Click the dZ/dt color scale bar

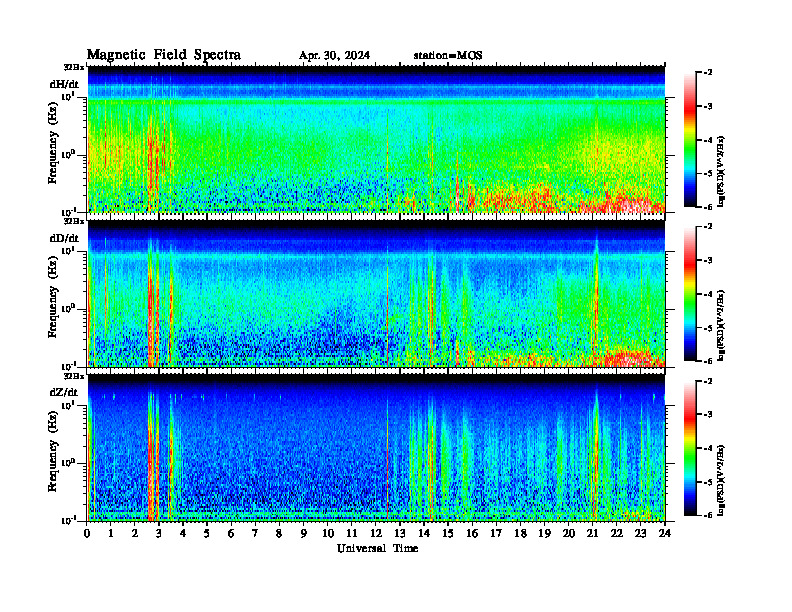[x=689, y=448]
